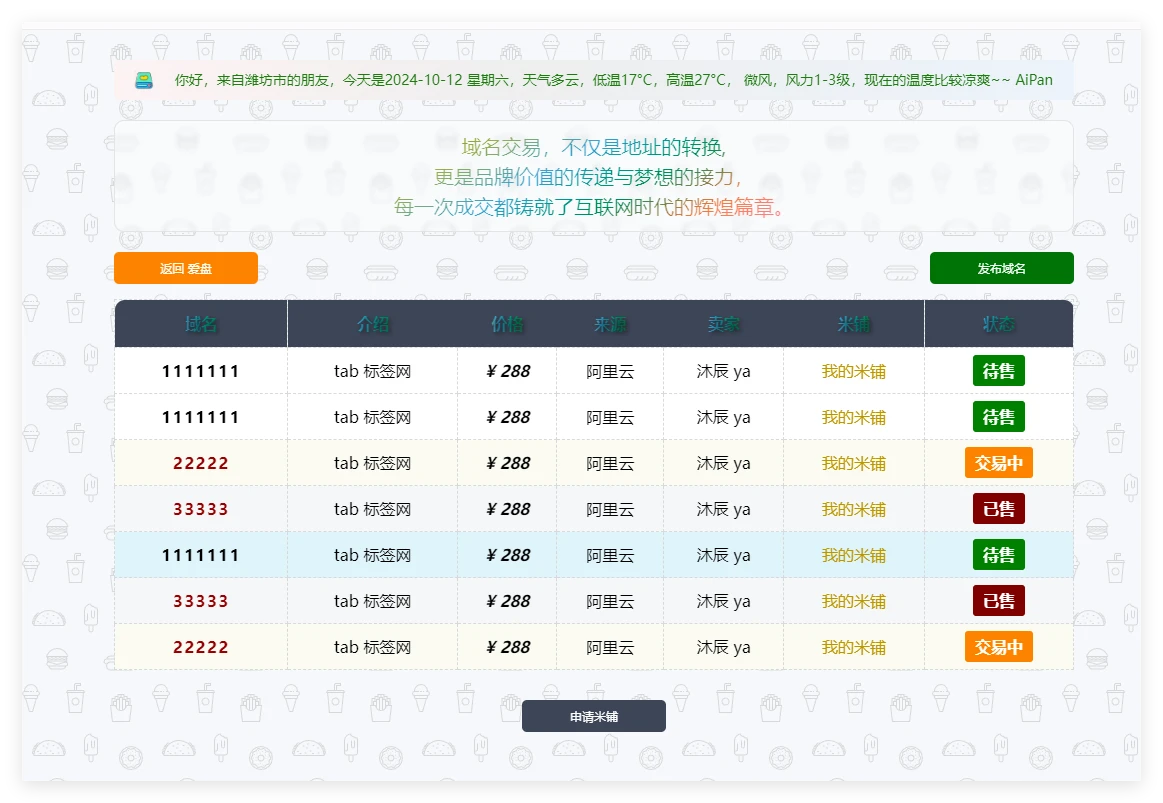Click the 米铺 column header
1163x803 pixels.
click(x=853, y=324)
